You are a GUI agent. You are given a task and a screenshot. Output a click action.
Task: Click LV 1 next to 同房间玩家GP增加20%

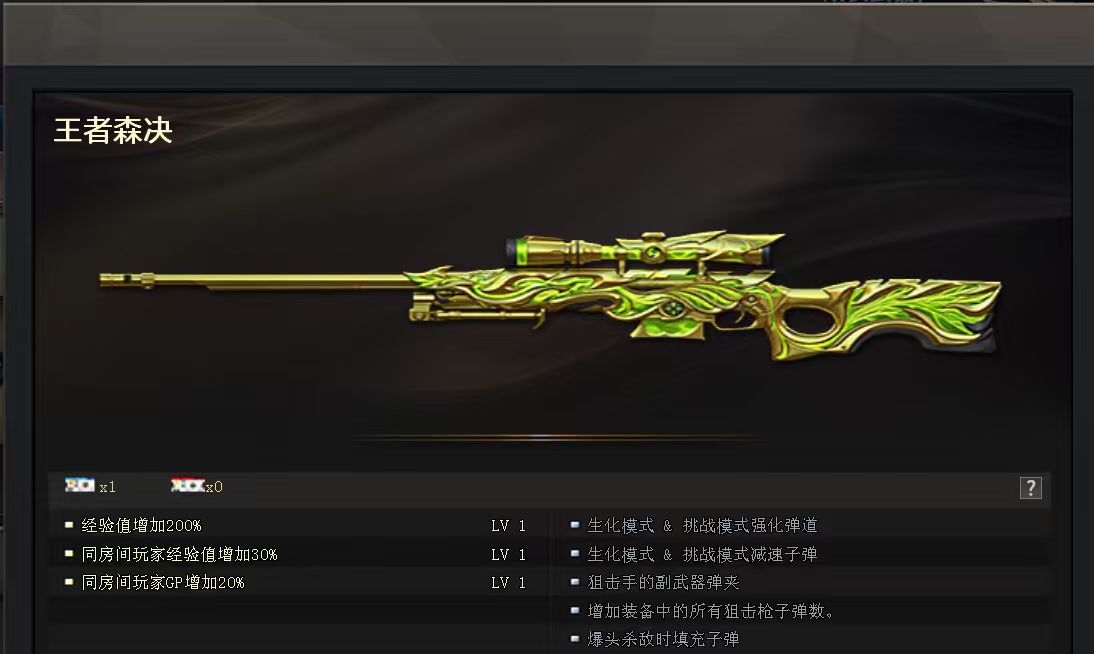tap(509, 583)
